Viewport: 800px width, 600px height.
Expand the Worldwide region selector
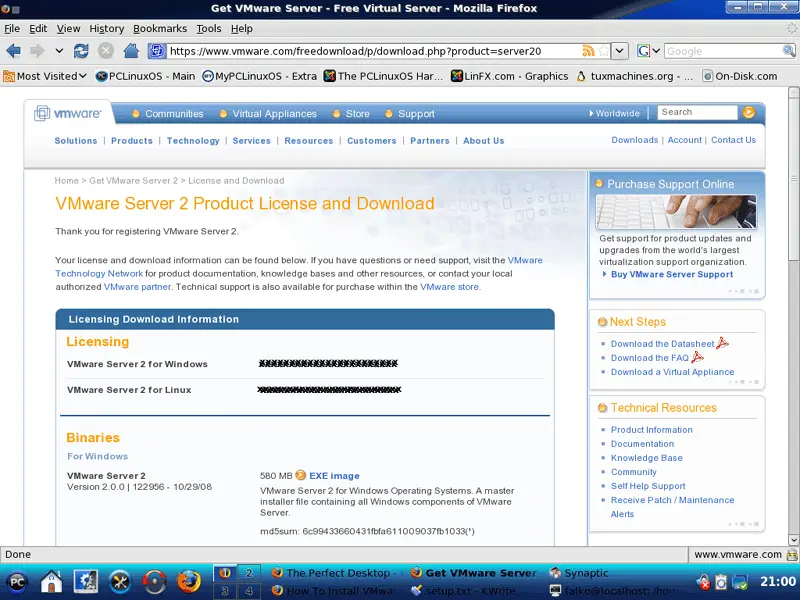[x=614, y=113]
